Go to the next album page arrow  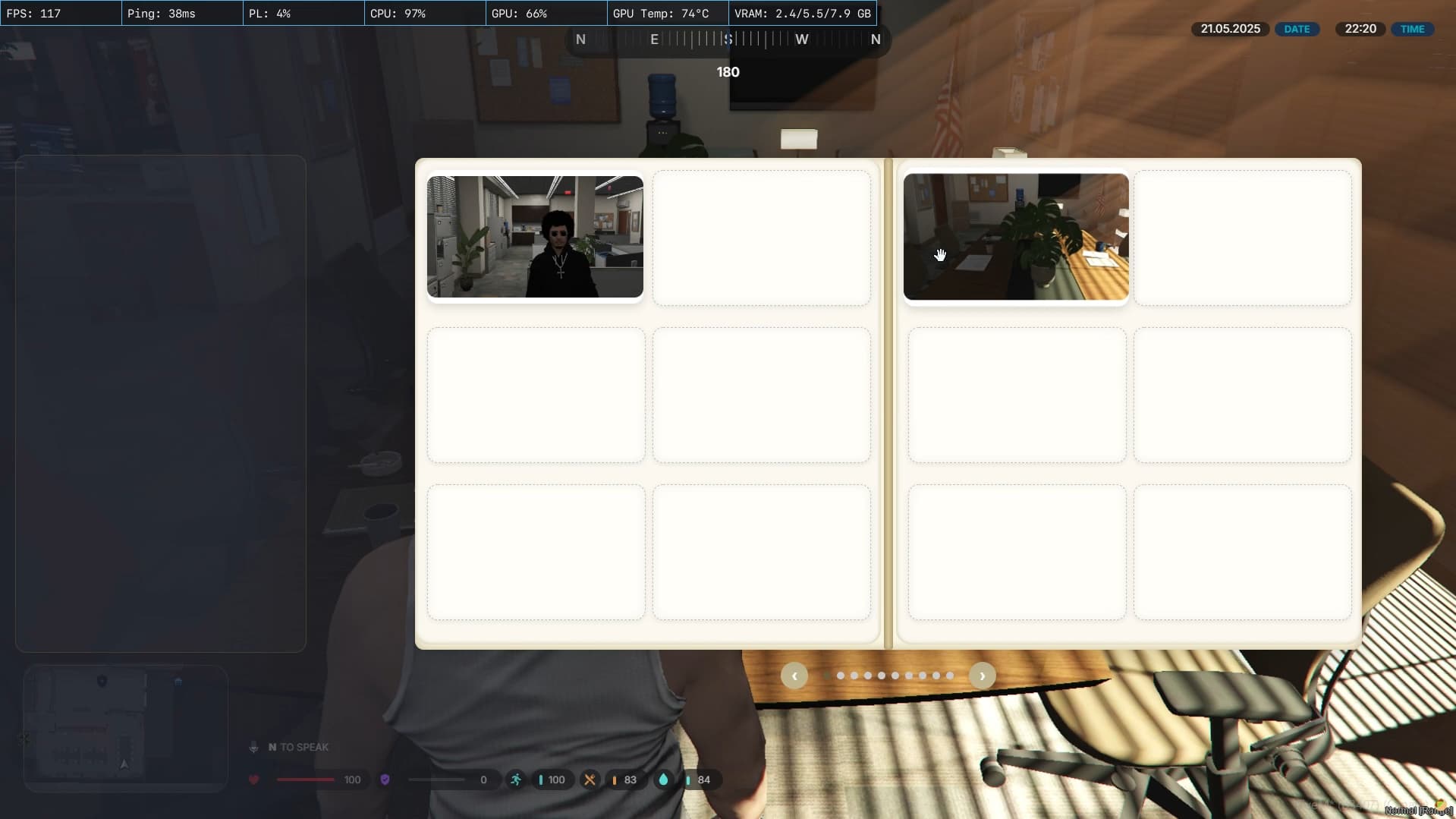982,676
